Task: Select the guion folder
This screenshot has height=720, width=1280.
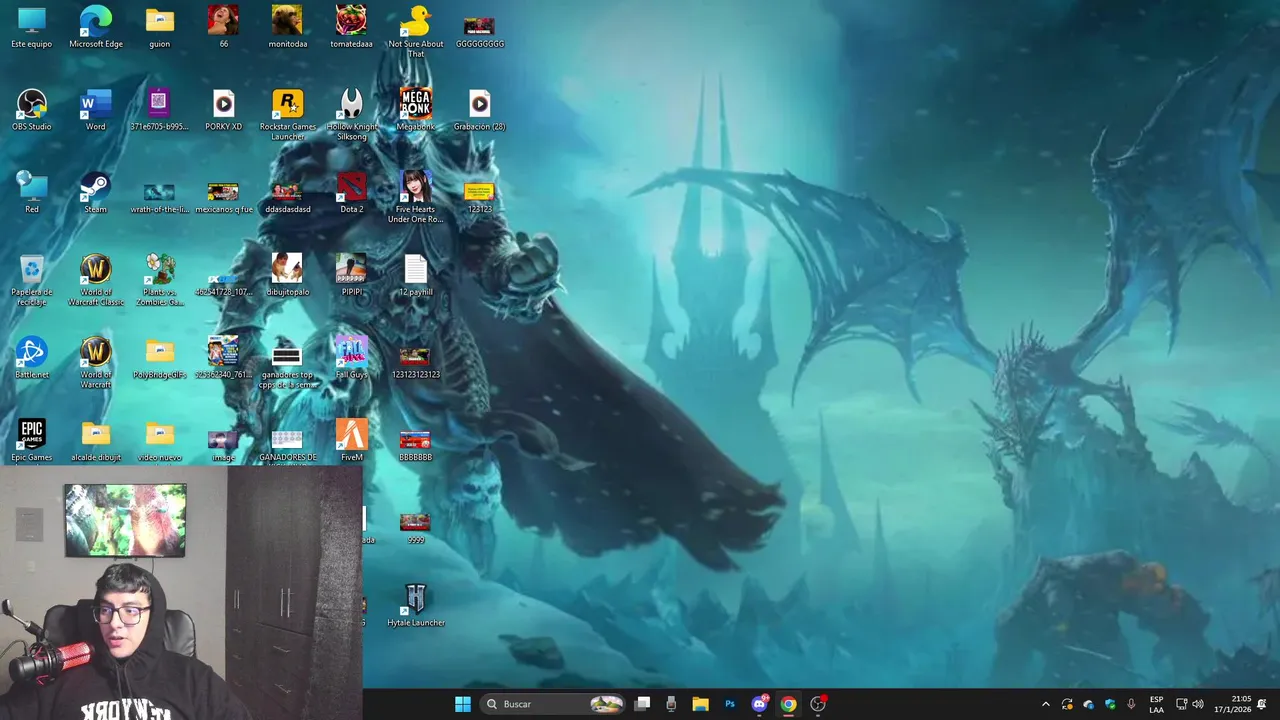Action: [x=159, y=27]
